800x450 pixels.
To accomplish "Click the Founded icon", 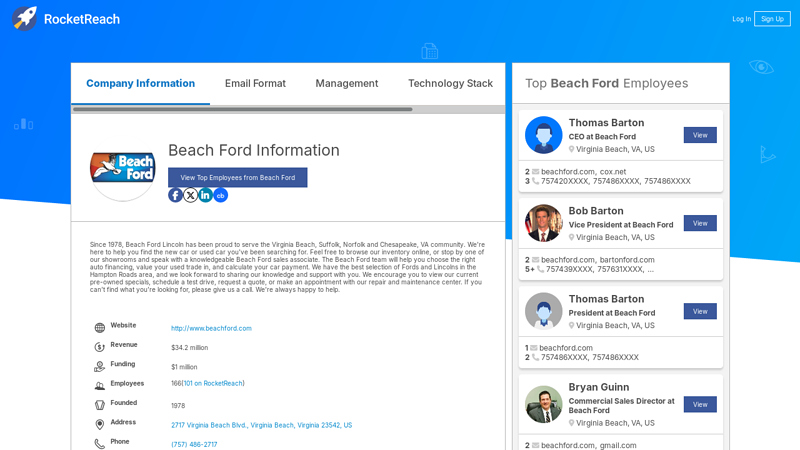I will pos(99,405).
